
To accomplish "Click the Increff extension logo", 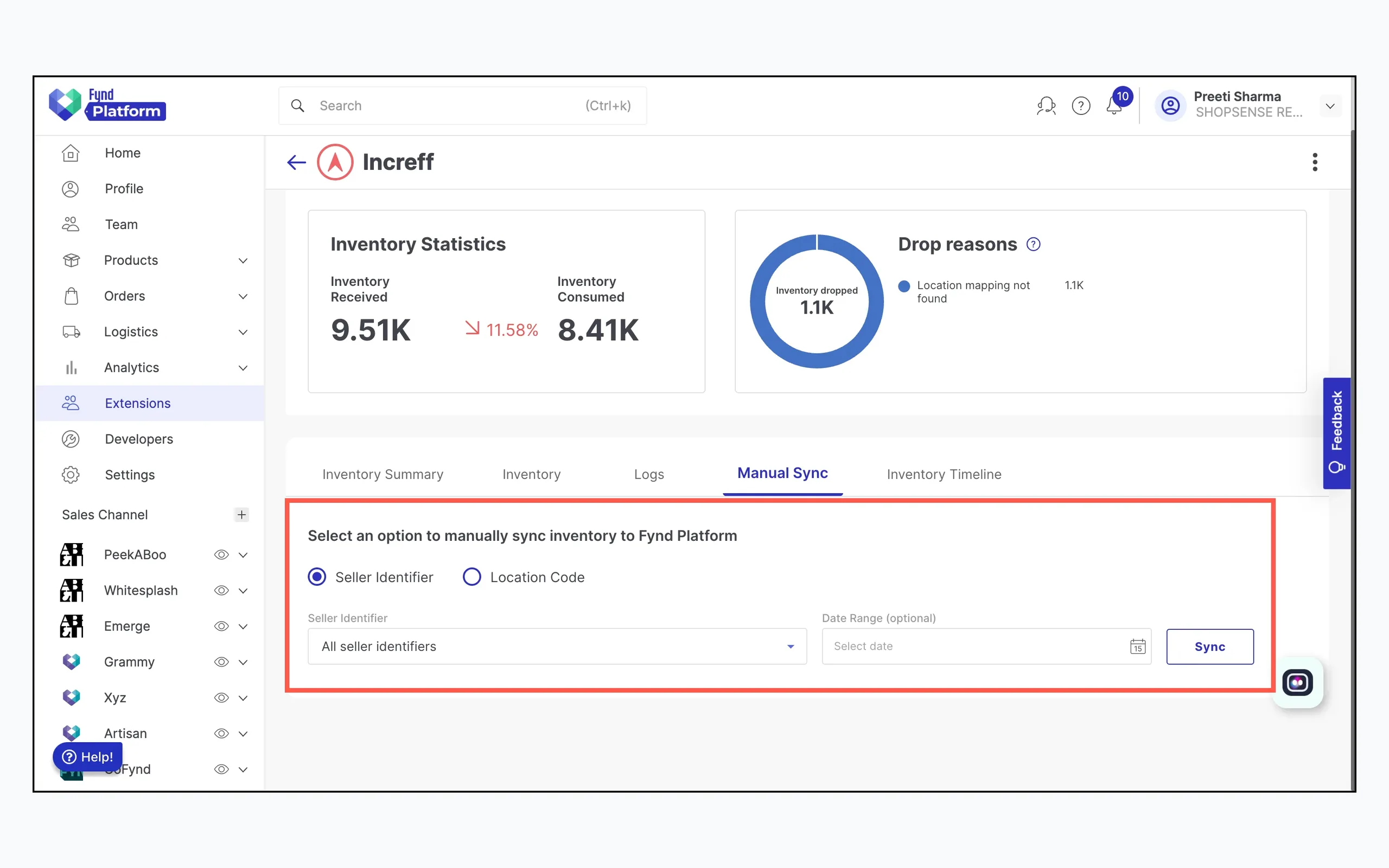I will point(335,162).
